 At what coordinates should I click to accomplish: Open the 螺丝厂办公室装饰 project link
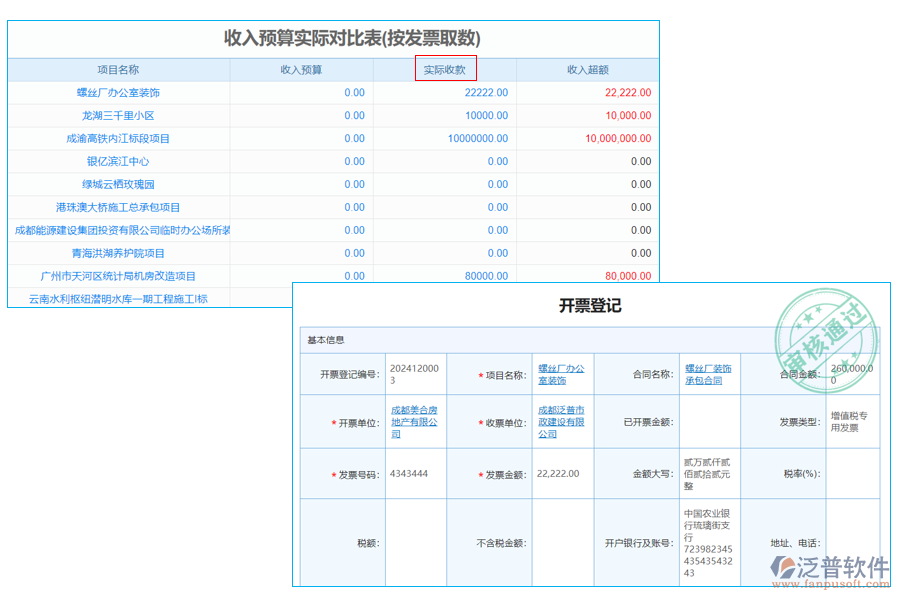pos(118,92)
